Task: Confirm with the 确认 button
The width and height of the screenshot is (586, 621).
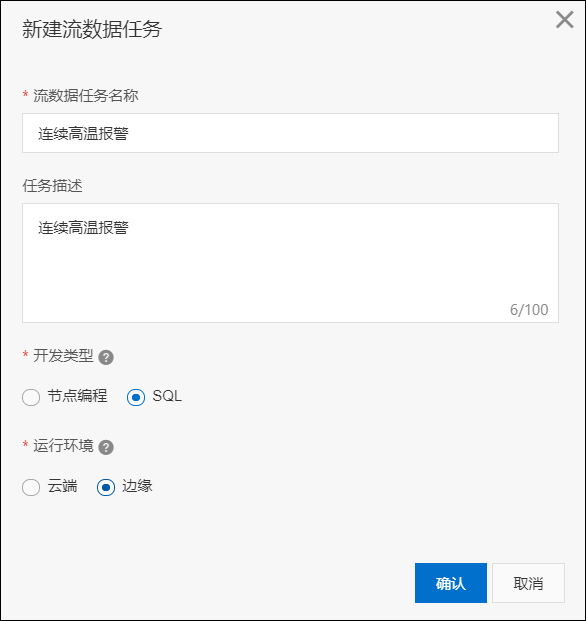Action: click(x=451, y=583)
